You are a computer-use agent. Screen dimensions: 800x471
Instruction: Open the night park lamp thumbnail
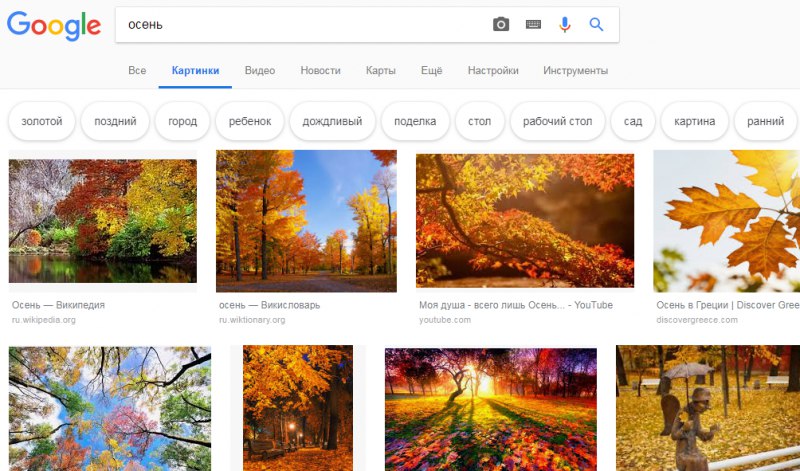298,408
